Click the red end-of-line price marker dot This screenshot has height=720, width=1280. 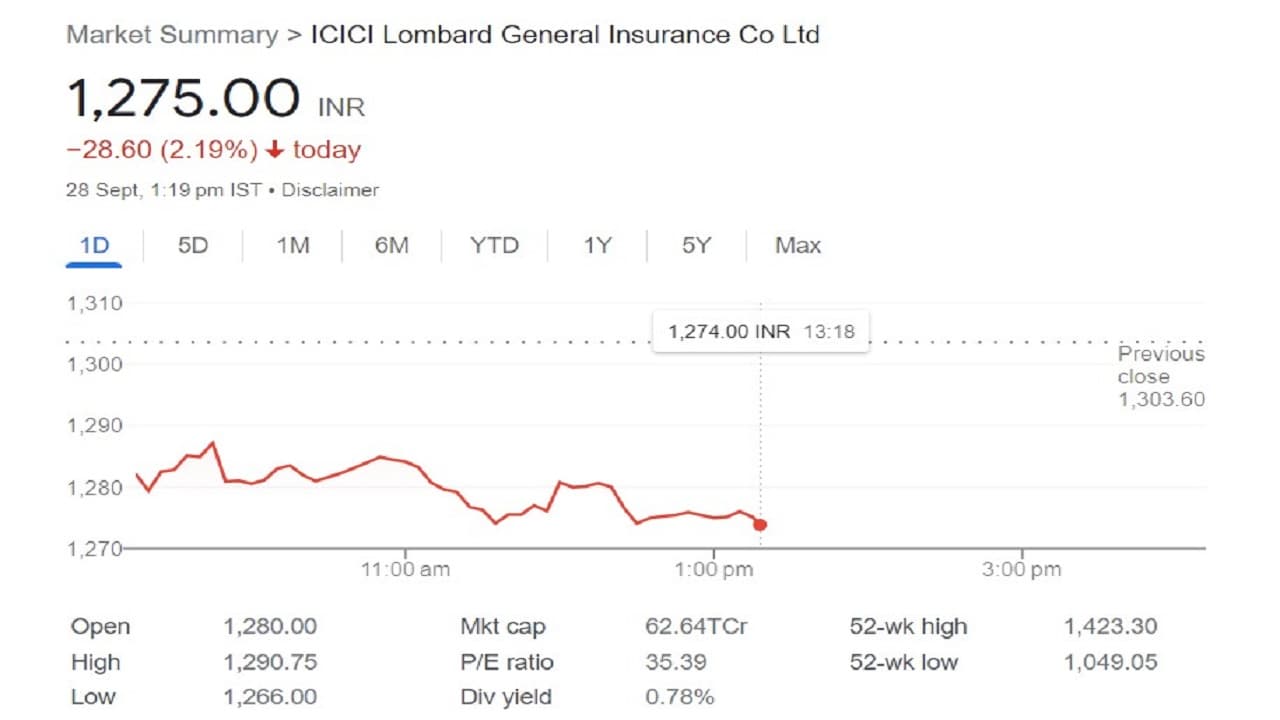[x=760, y=525]
